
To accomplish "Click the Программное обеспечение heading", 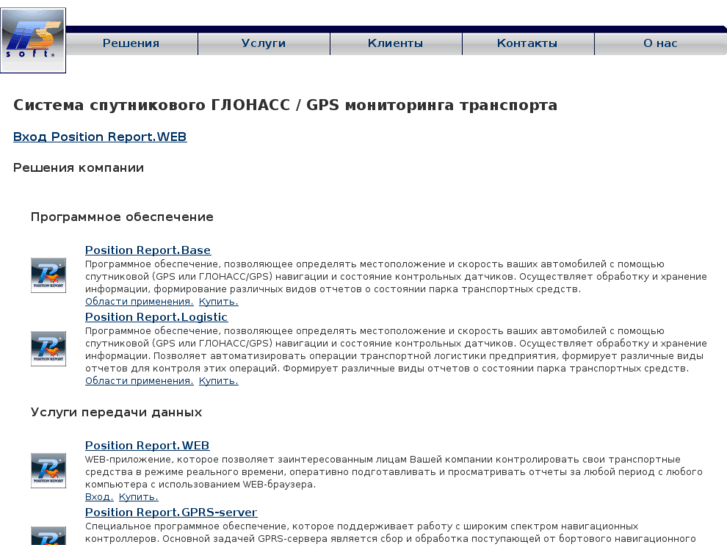I will click(122, 217).
